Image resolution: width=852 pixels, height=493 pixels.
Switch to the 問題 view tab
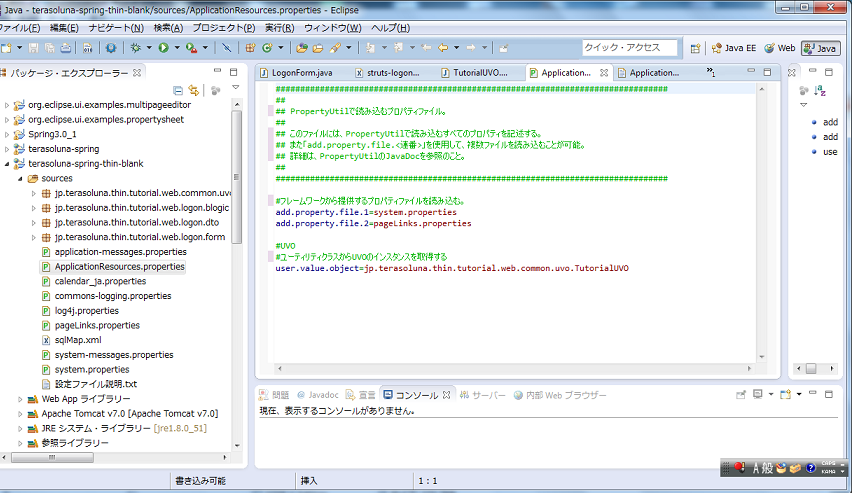(x=274, y=395)
